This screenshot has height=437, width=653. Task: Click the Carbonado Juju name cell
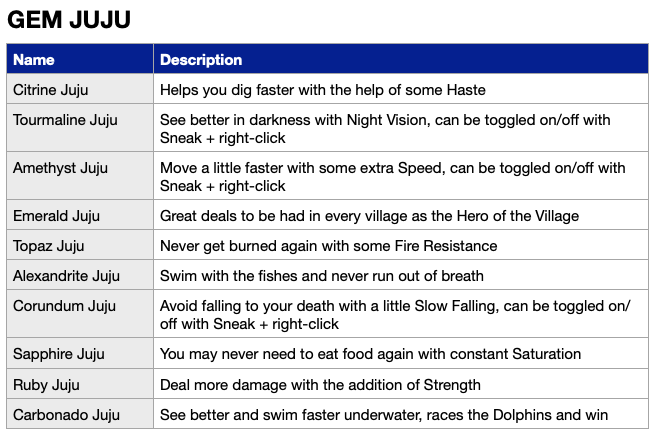(x=80, y=414)
